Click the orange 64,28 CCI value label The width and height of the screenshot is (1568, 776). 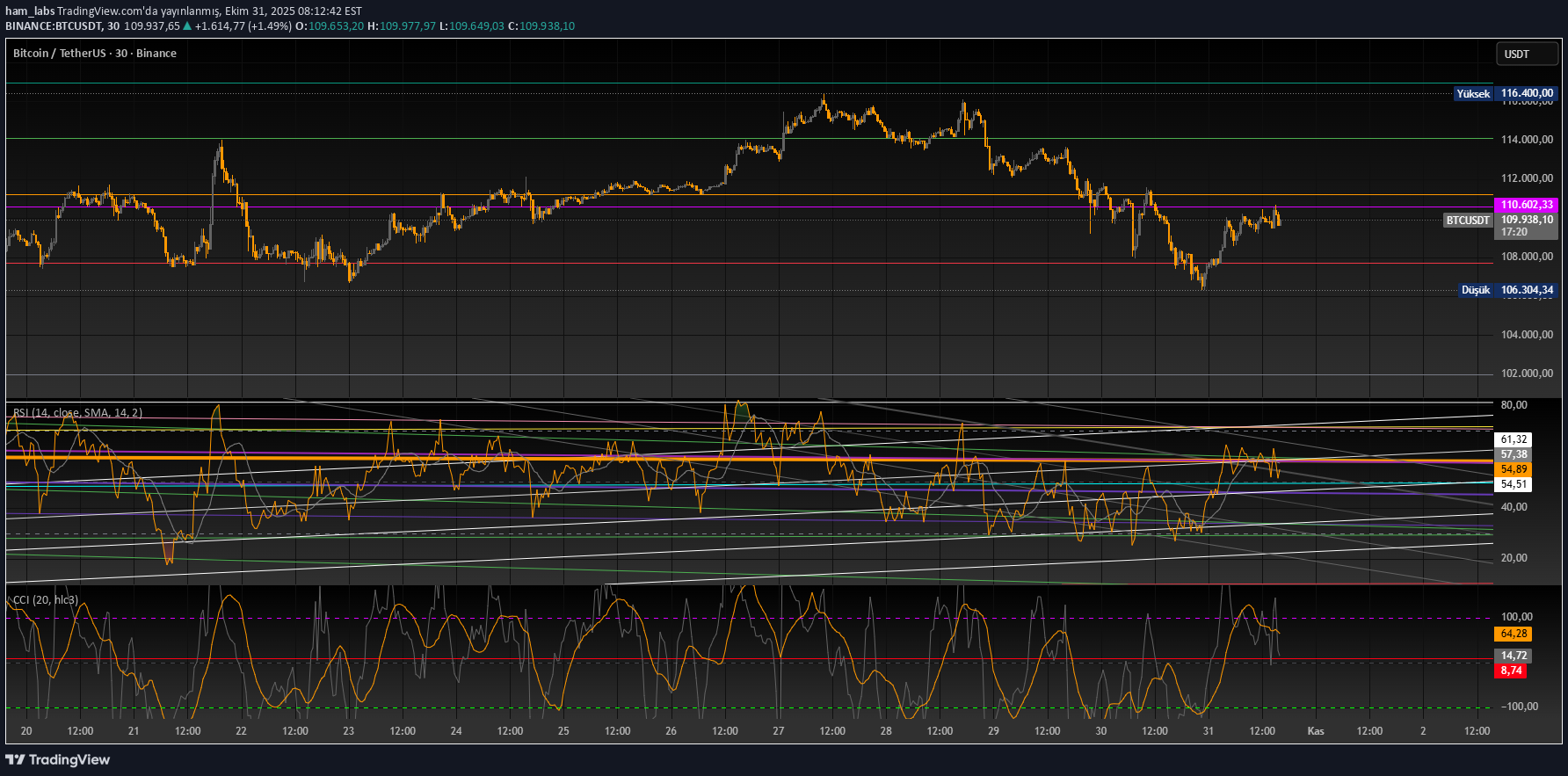click(x=1513, y=634)
